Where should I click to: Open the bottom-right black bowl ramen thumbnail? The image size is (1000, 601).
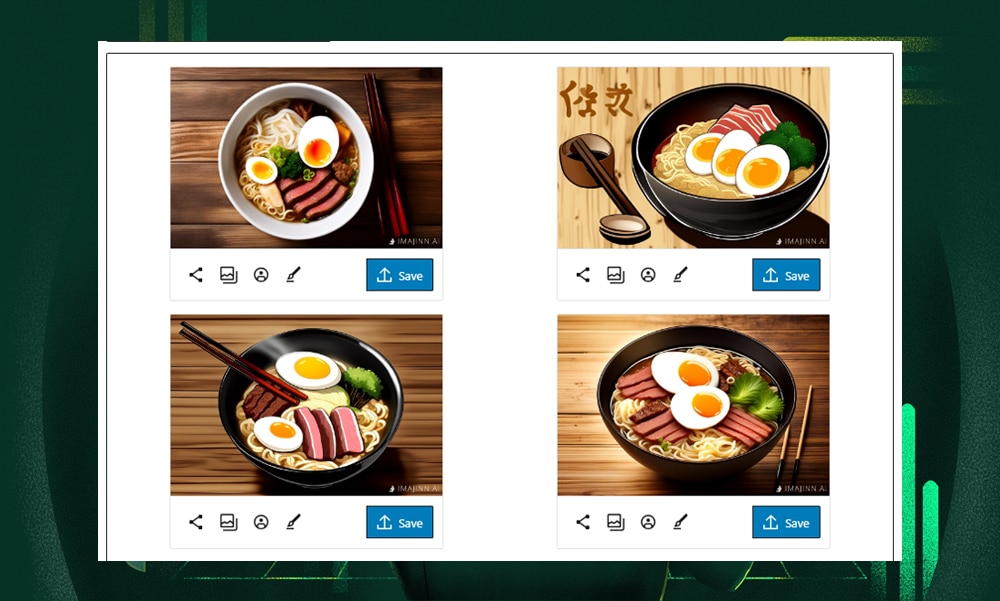(x=693, y=404)
